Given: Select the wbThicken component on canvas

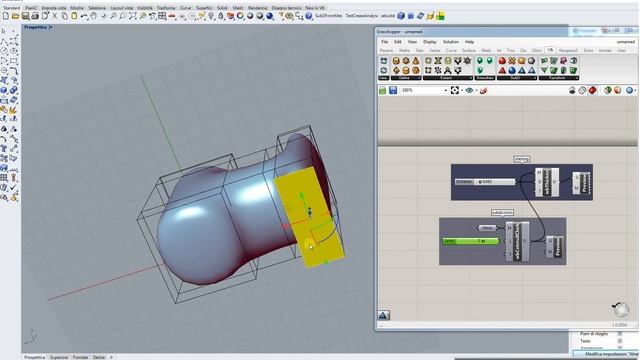Looking at the screenshot, I should click(547, 182).
